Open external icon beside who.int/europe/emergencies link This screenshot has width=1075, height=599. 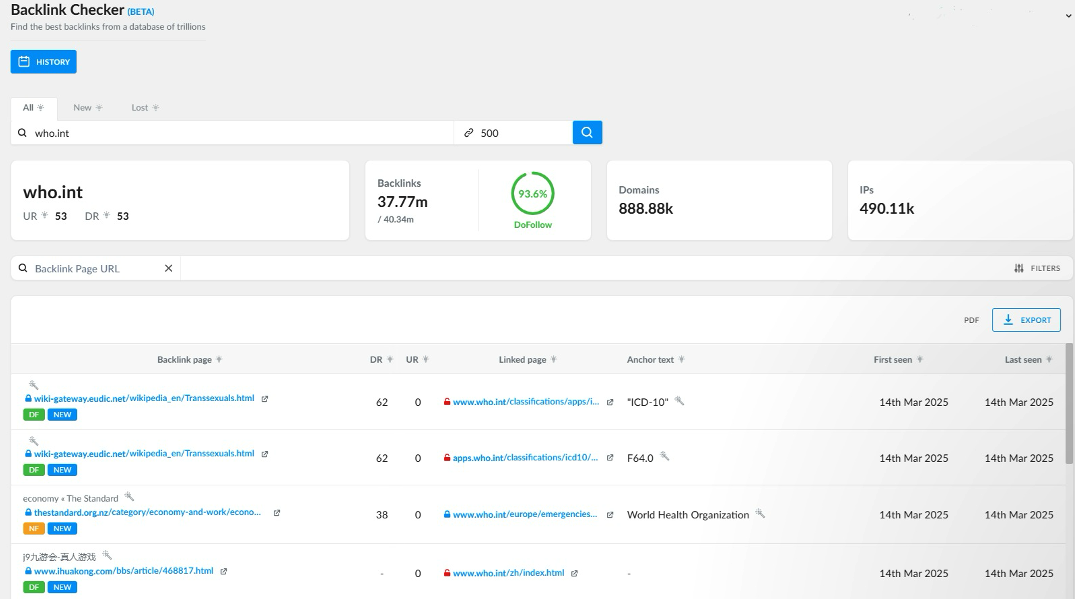609,515
